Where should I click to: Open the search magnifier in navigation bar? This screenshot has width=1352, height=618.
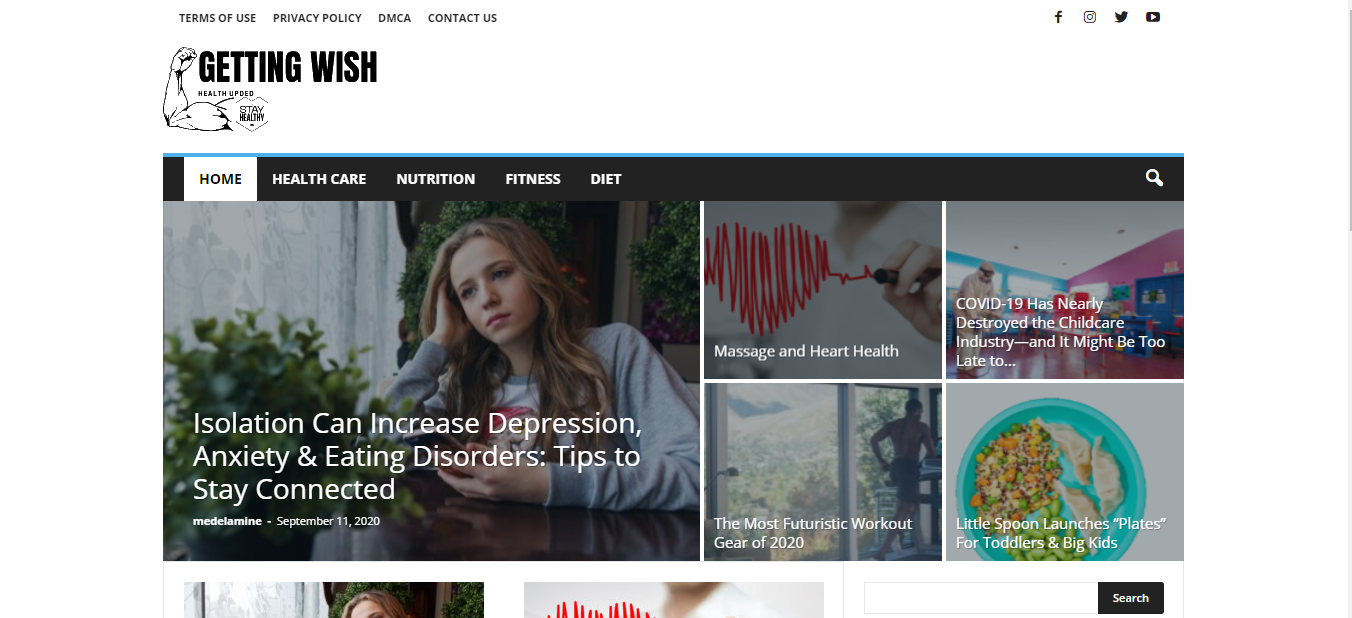coord(1154,178)
